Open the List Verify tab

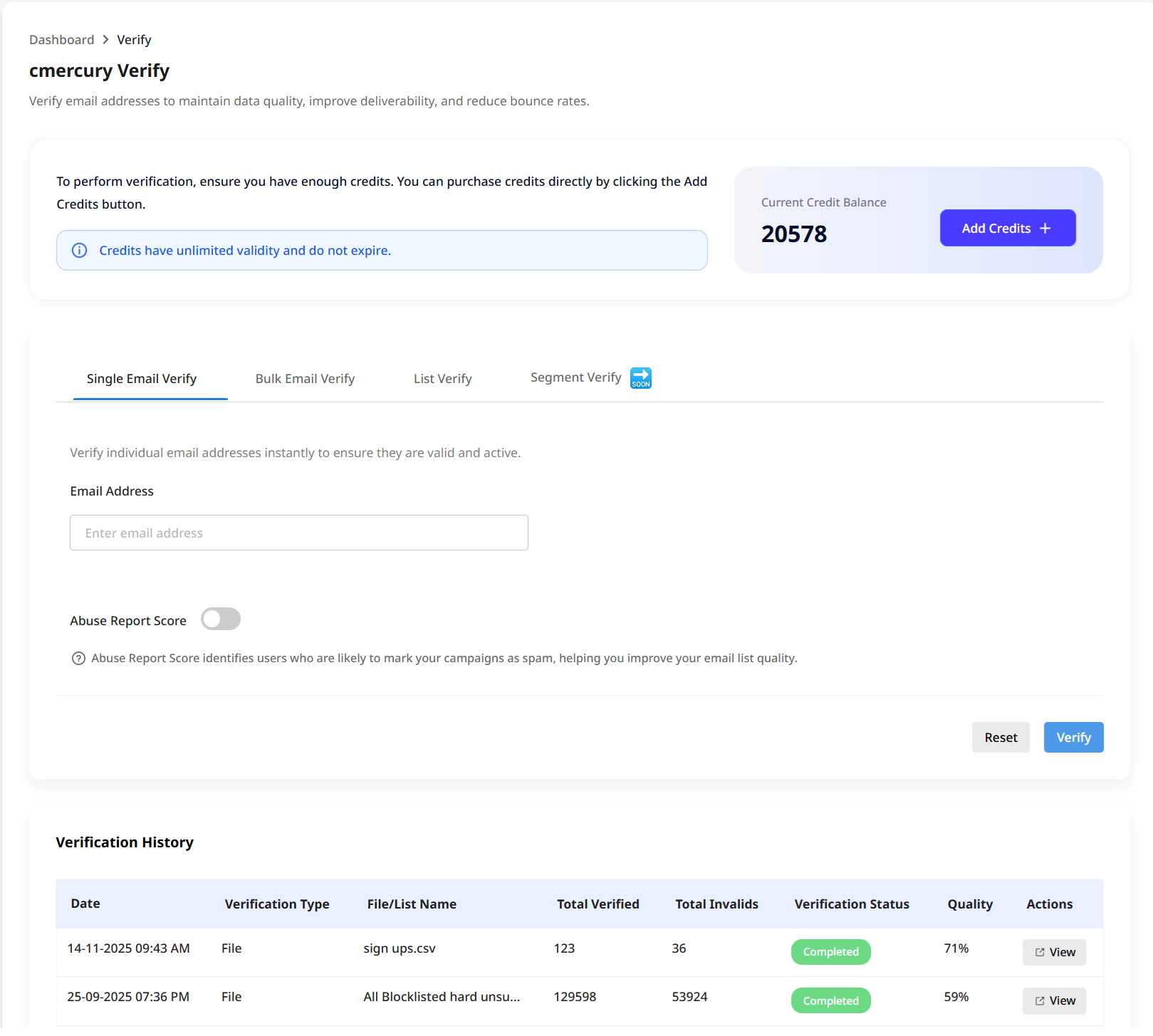tap(442, 379)
